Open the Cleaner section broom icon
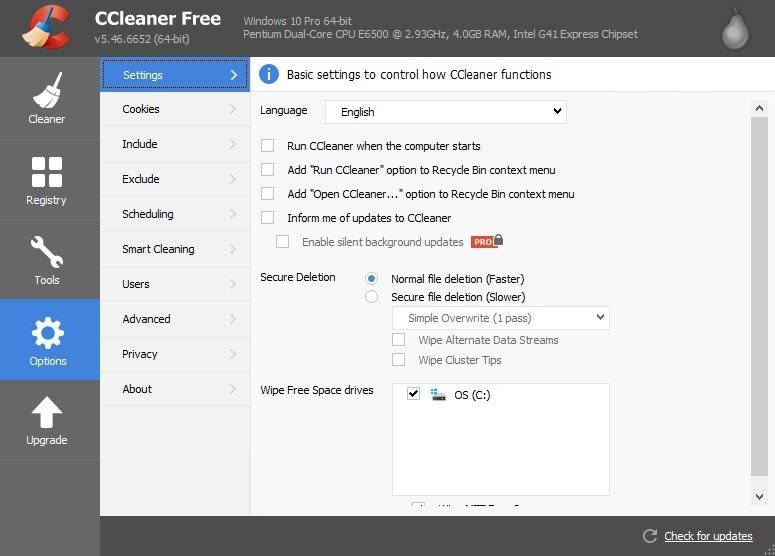Screen dimensions: 775x556 (48, 90)
